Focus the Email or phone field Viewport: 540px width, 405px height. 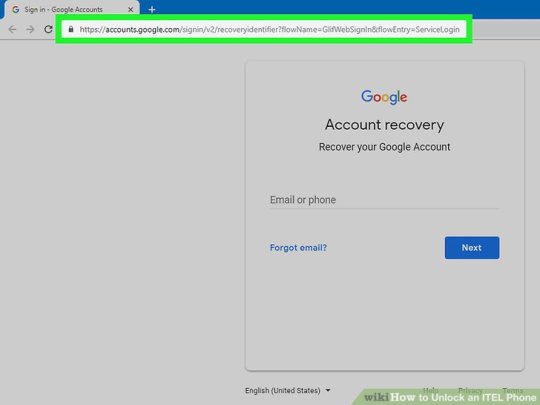(x=384, y=200)
